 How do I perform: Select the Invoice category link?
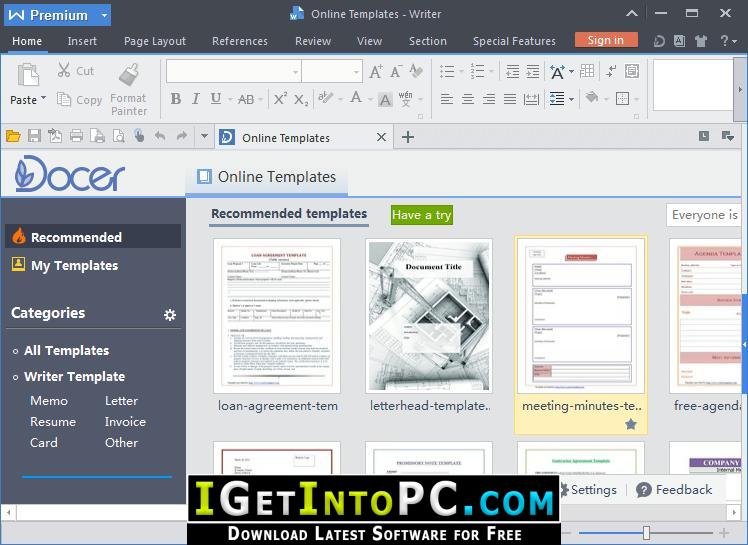click(125, 422)
